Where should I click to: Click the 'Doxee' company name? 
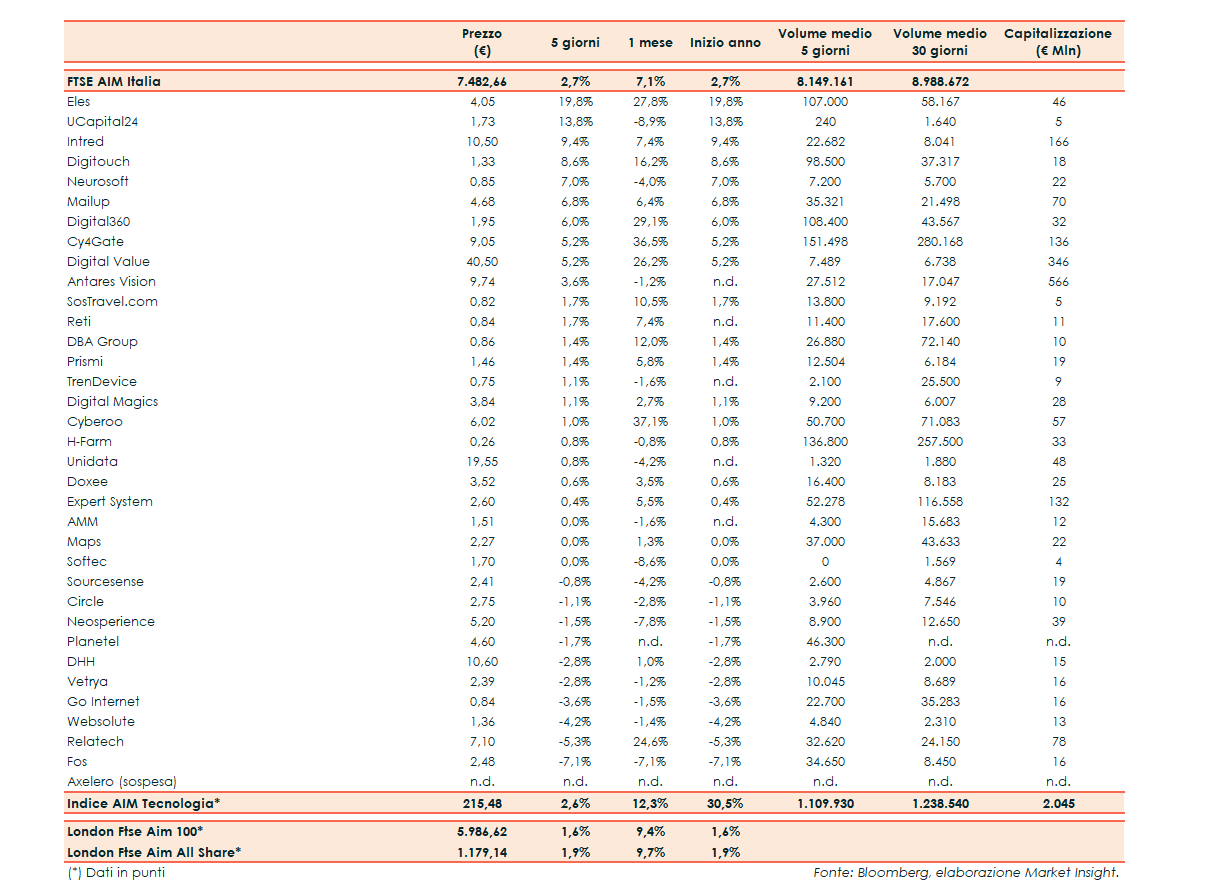[88, 482]
